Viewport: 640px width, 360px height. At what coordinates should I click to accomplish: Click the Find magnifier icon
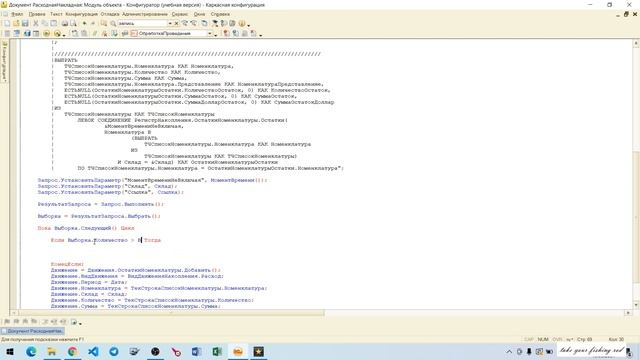tap(113, 24)
